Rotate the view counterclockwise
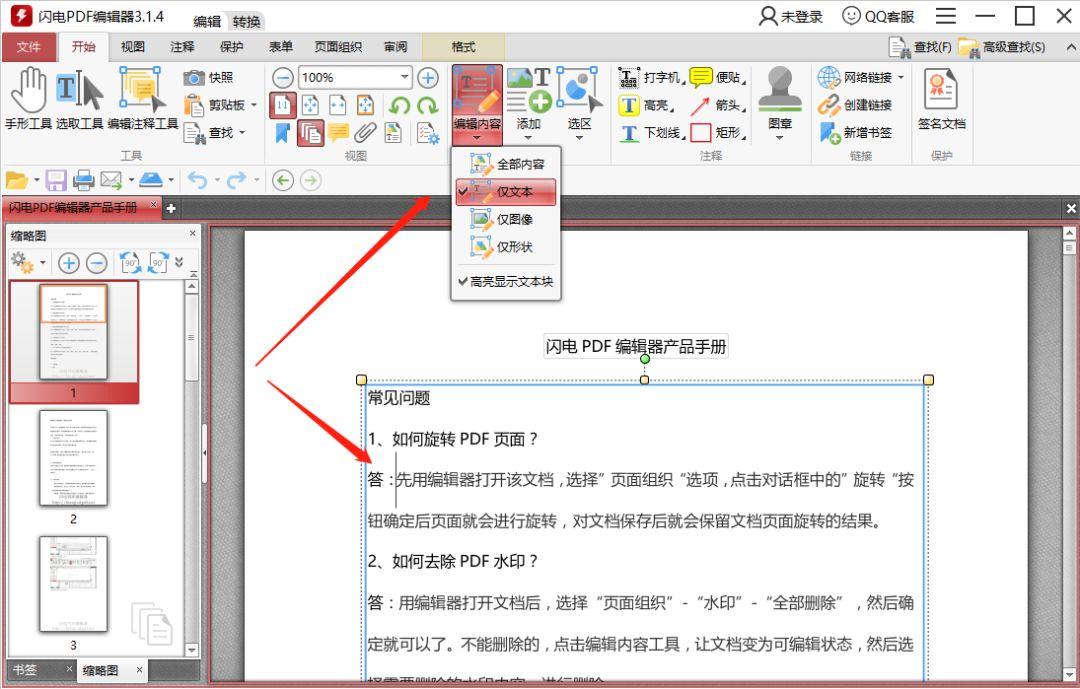 (399, 105)
